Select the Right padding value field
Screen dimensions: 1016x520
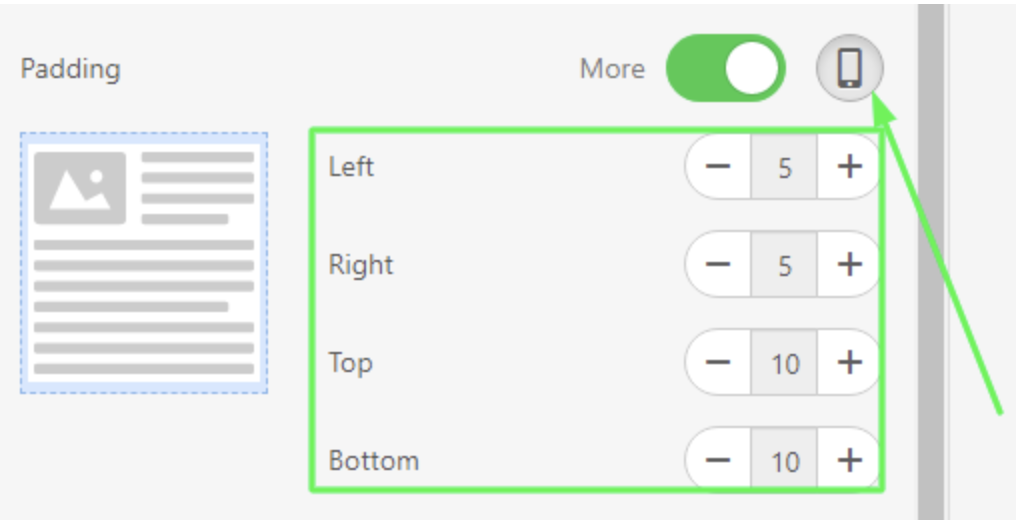click(x=784, y=264)
